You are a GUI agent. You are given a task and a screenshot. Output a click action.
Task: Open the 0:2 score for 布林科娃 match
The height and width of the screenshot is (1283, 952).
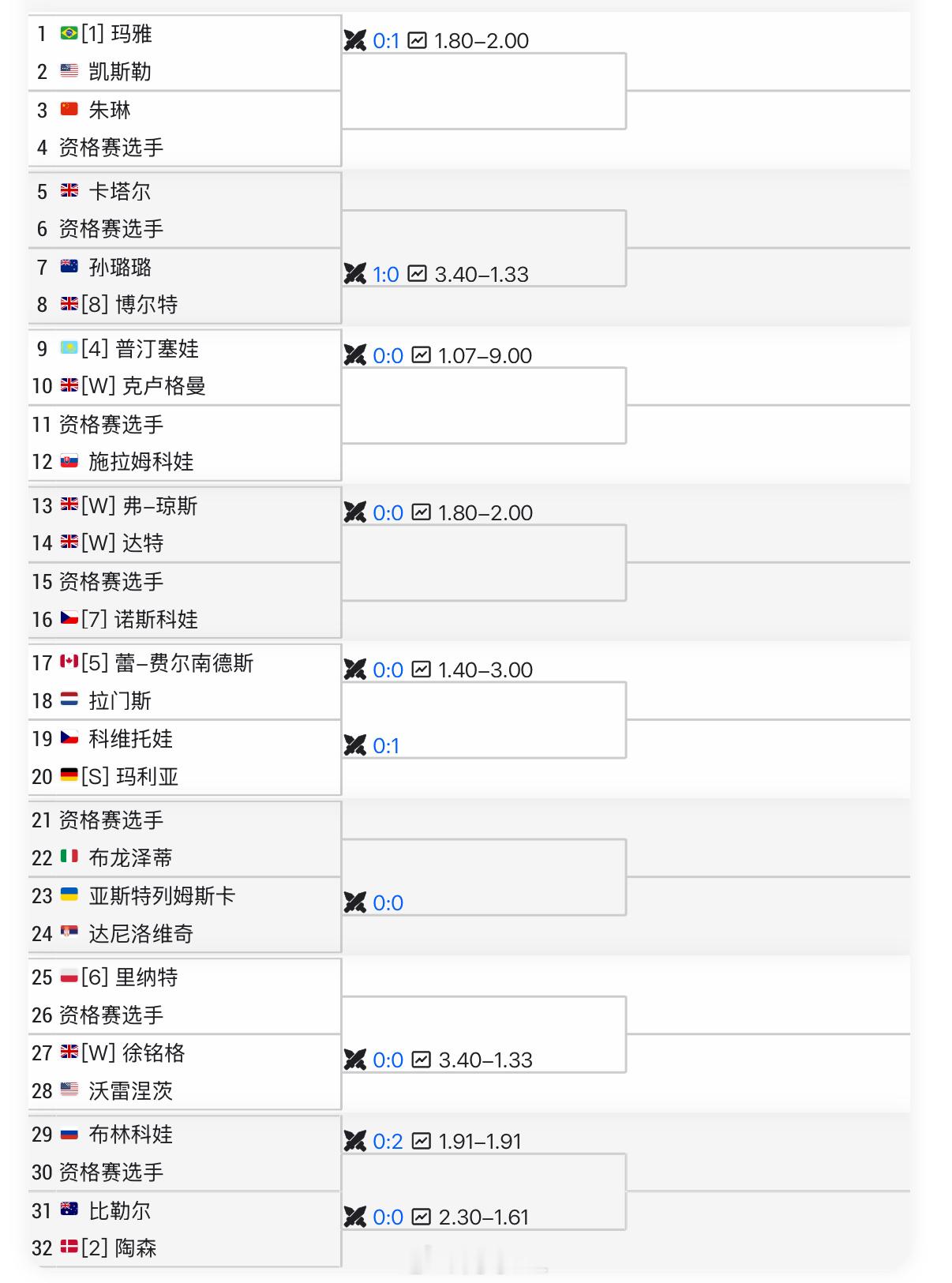[388, 1142]
